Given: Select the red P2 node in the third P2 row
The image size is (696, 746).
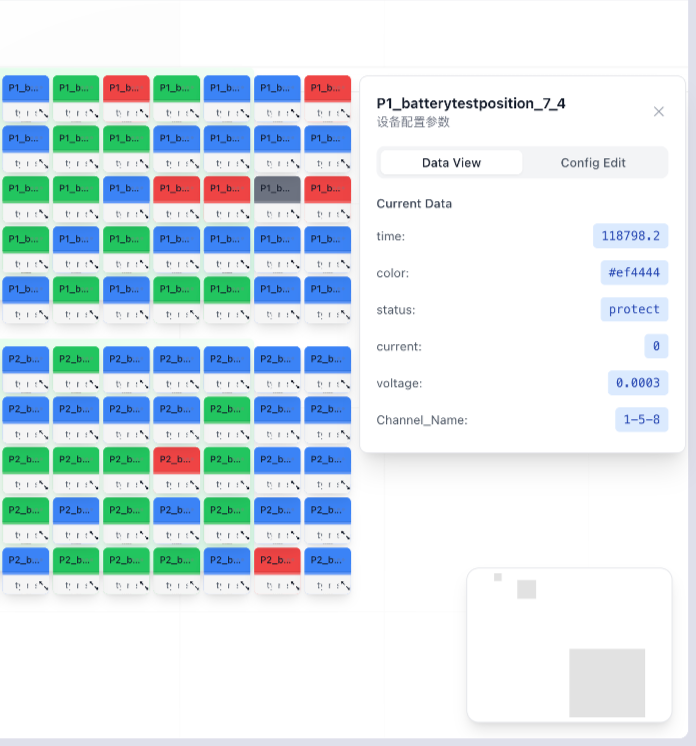Looking at the screenshot, I should [177, 459].
